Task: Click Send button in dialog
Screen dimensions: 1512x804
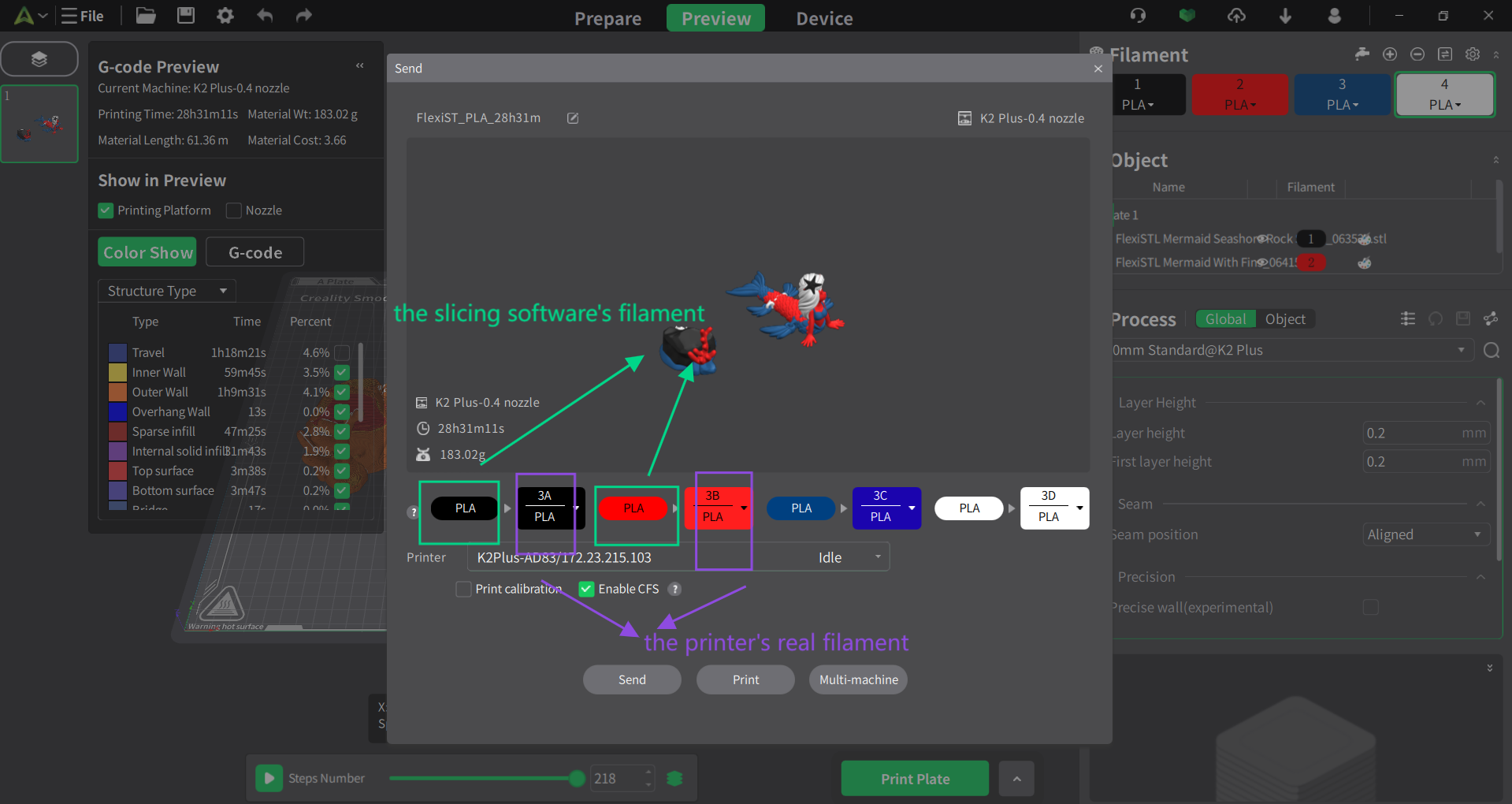Action: 632,679
